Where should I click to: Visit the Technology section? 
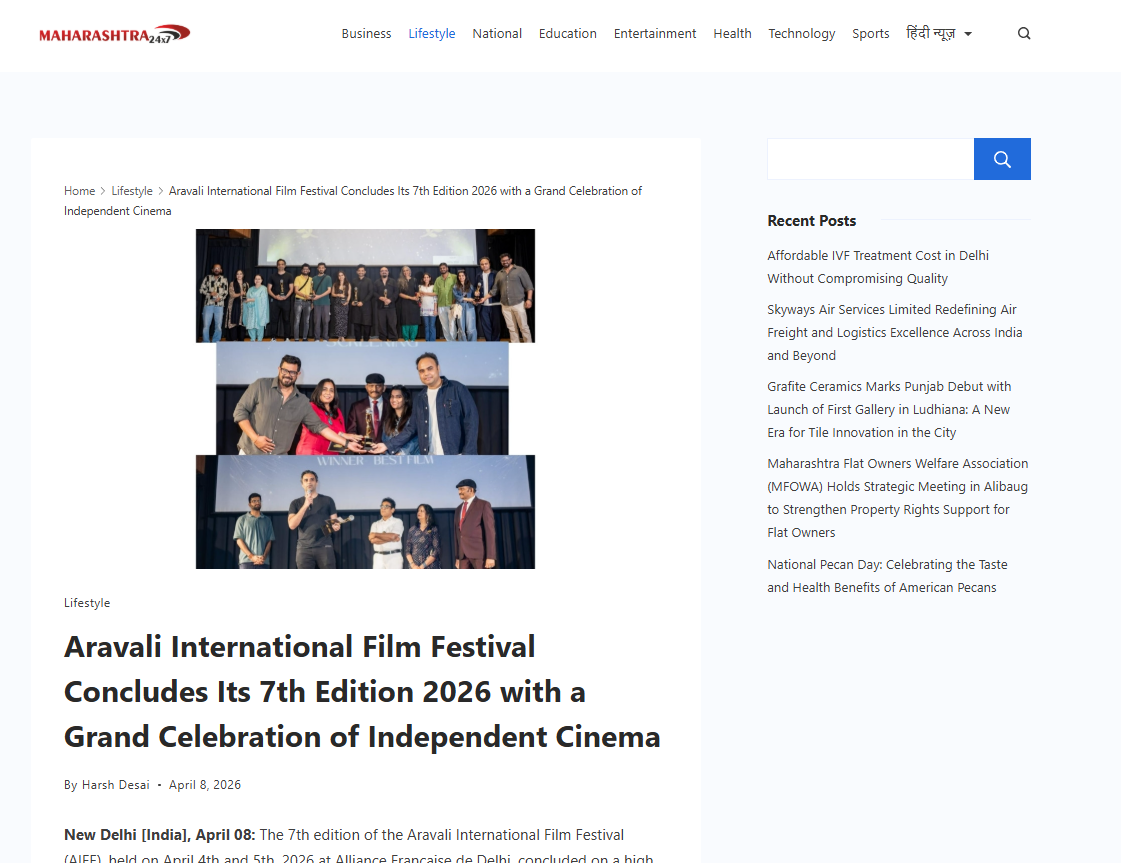(801, 34)
